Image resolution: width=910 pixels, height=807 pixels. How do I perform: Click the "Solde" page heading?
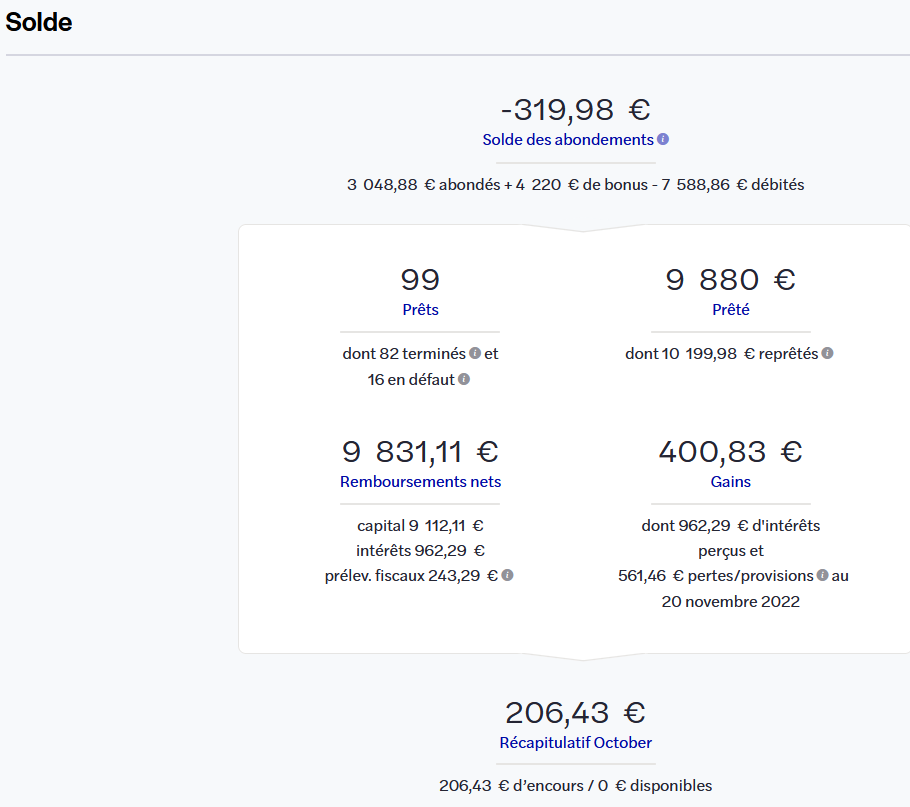point(39,22)
